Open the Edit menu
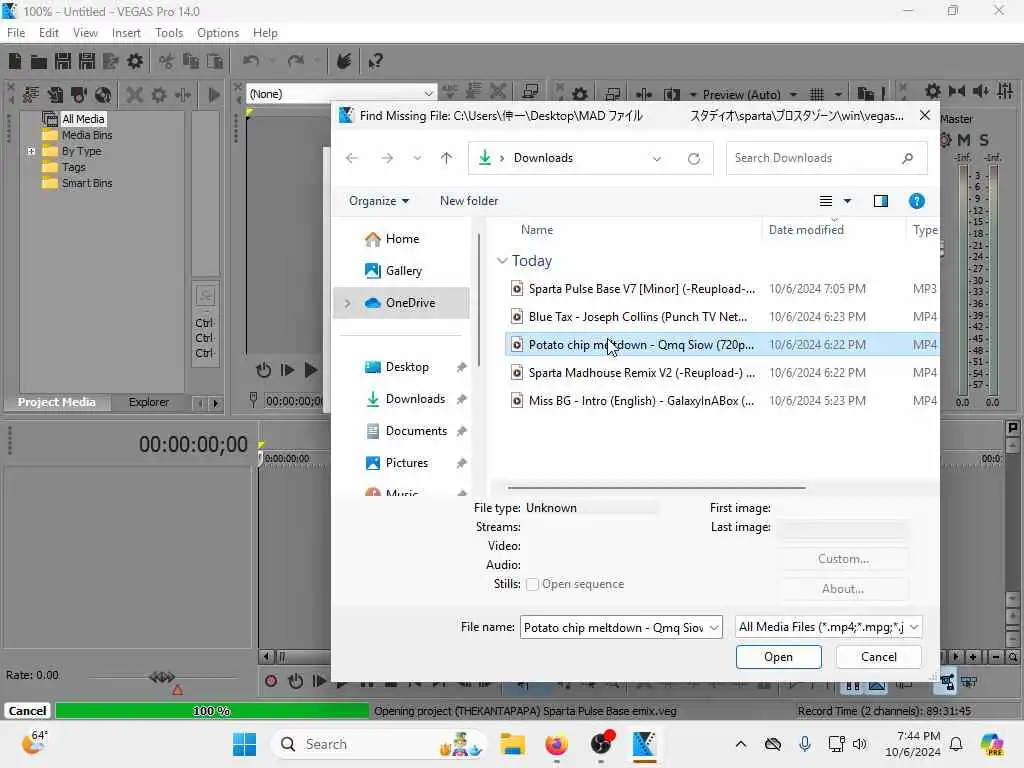The height and width of the screenshot is (768, 1024). pyautogui.click(x=48, y=33)
